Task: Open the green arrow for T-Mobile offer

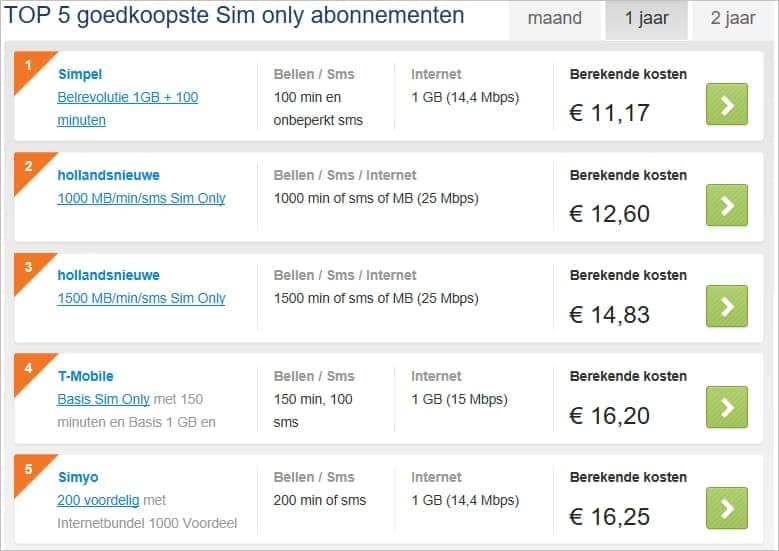Action: (727, 407)
